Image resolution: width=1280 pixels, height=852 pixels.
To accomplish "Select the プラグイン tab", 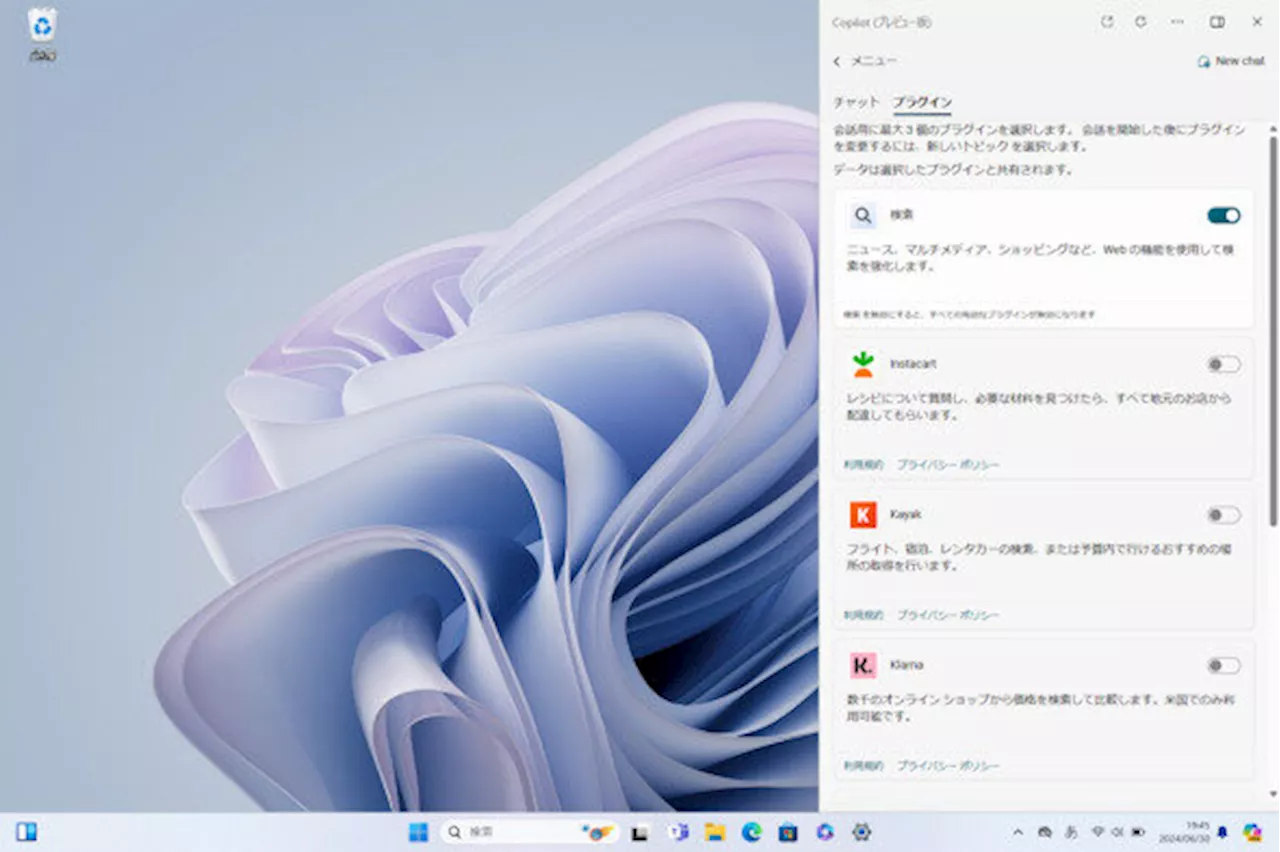I will (922, 102).
